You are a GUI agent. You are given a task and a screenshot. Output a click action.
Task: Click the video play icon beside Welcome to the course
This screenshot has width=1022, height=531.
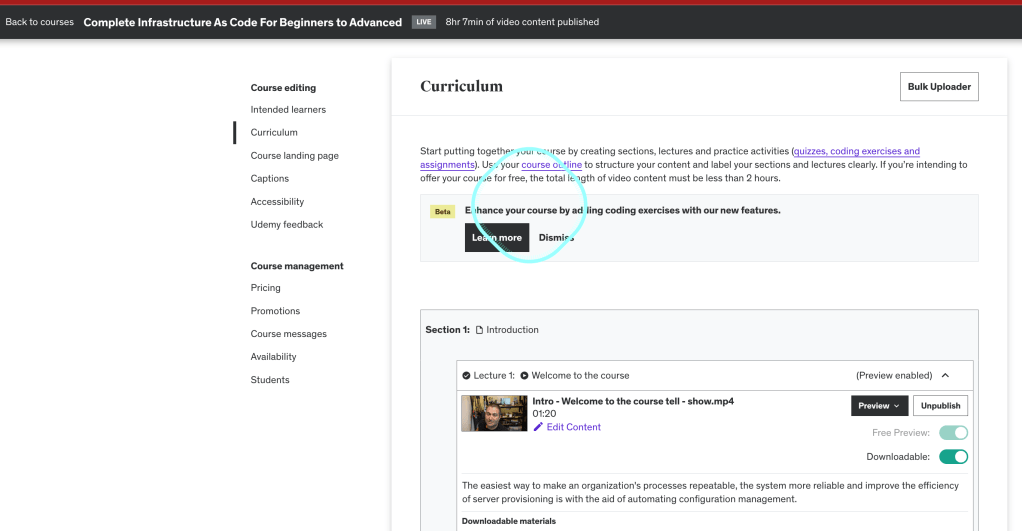pyautogui.click(x=524, y=376)
